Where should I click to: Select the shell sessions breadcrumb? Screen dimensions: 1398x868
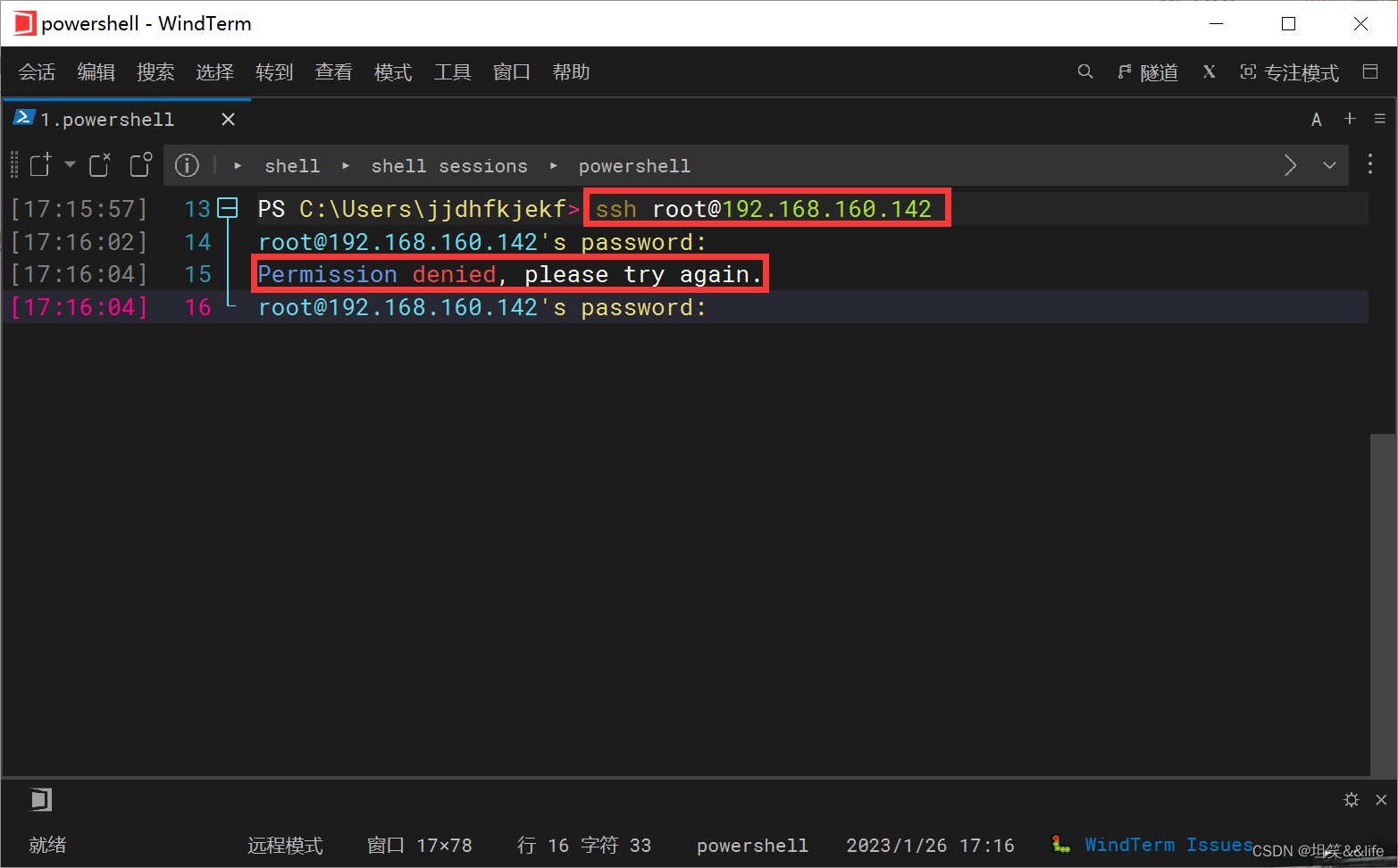pos(449,166)
